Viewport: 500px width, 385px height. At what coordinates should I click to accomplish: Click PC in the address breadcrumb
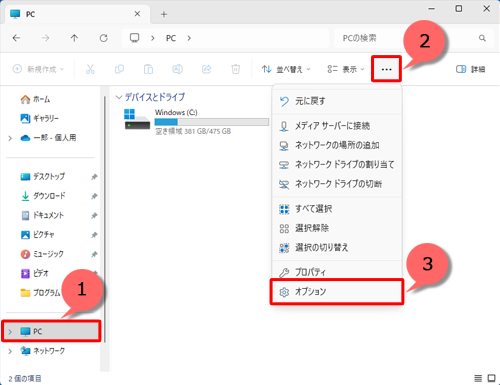point(171,38)
